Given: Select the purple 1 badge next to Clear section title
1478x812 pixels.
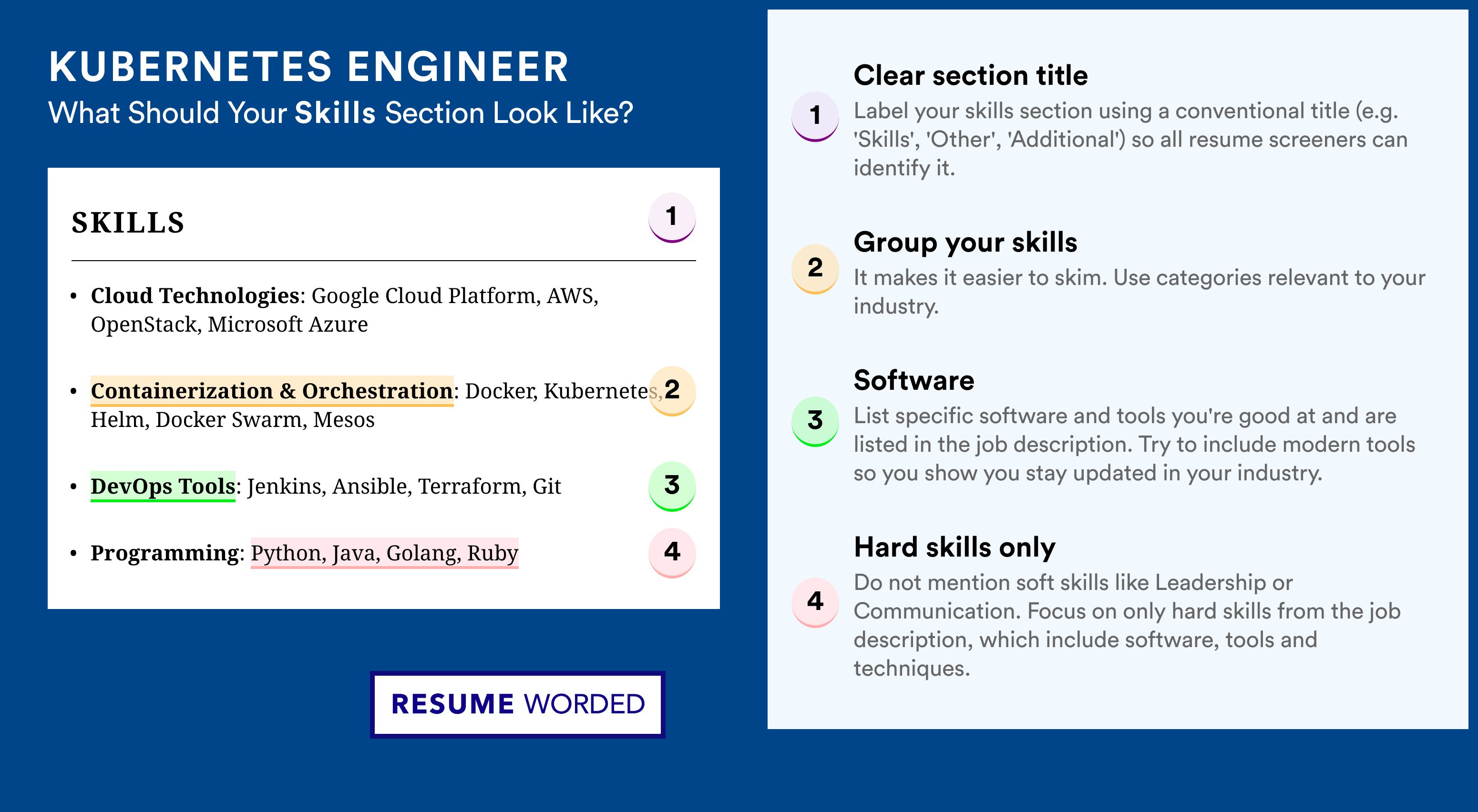Looking at the screenshot, I should (815, 116).
